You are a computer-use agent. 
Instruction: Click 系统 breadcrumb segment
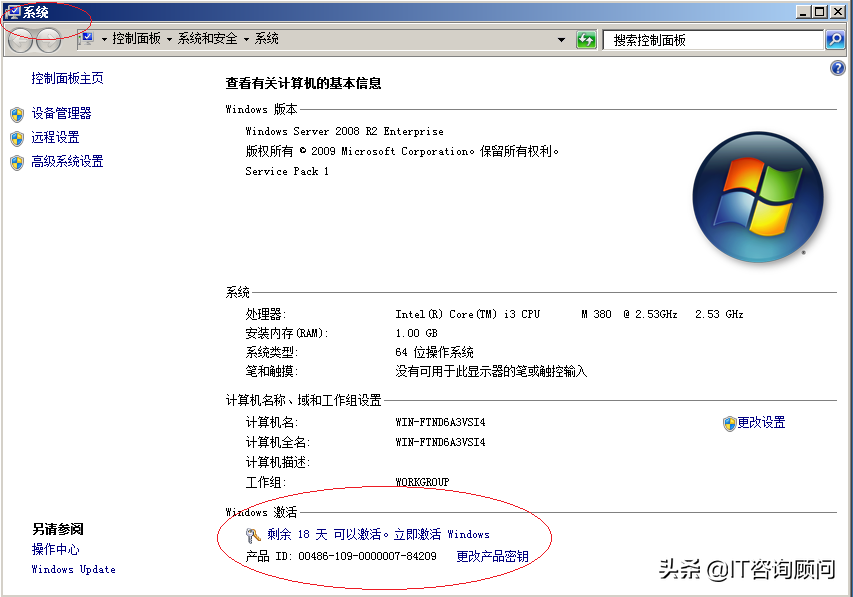[x=267, y=39]
